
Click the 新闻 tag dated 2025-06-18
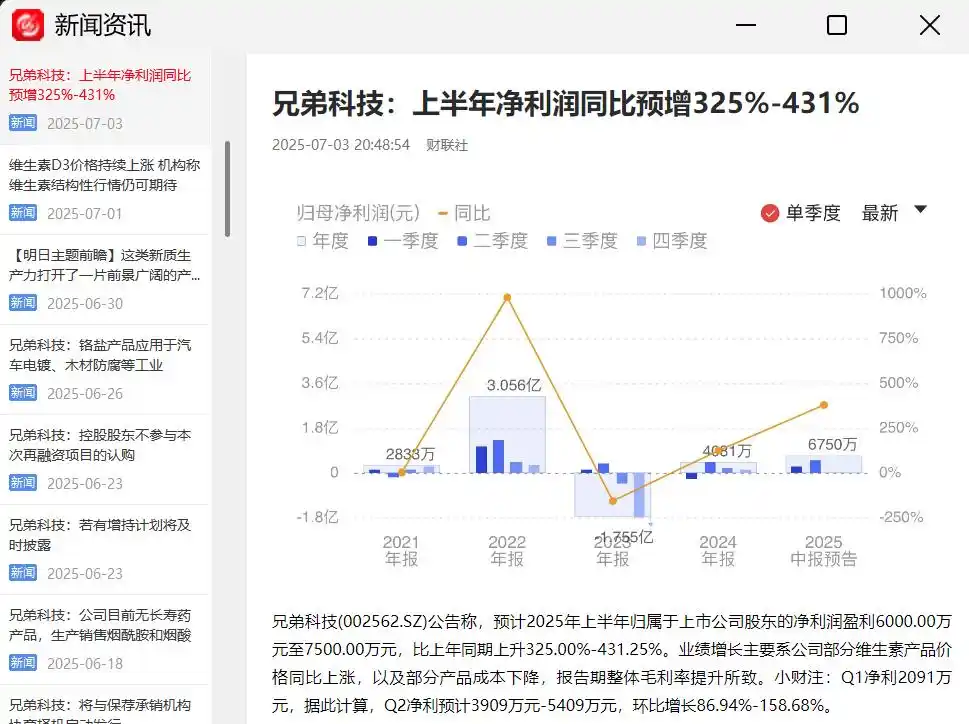pos(23,663)
